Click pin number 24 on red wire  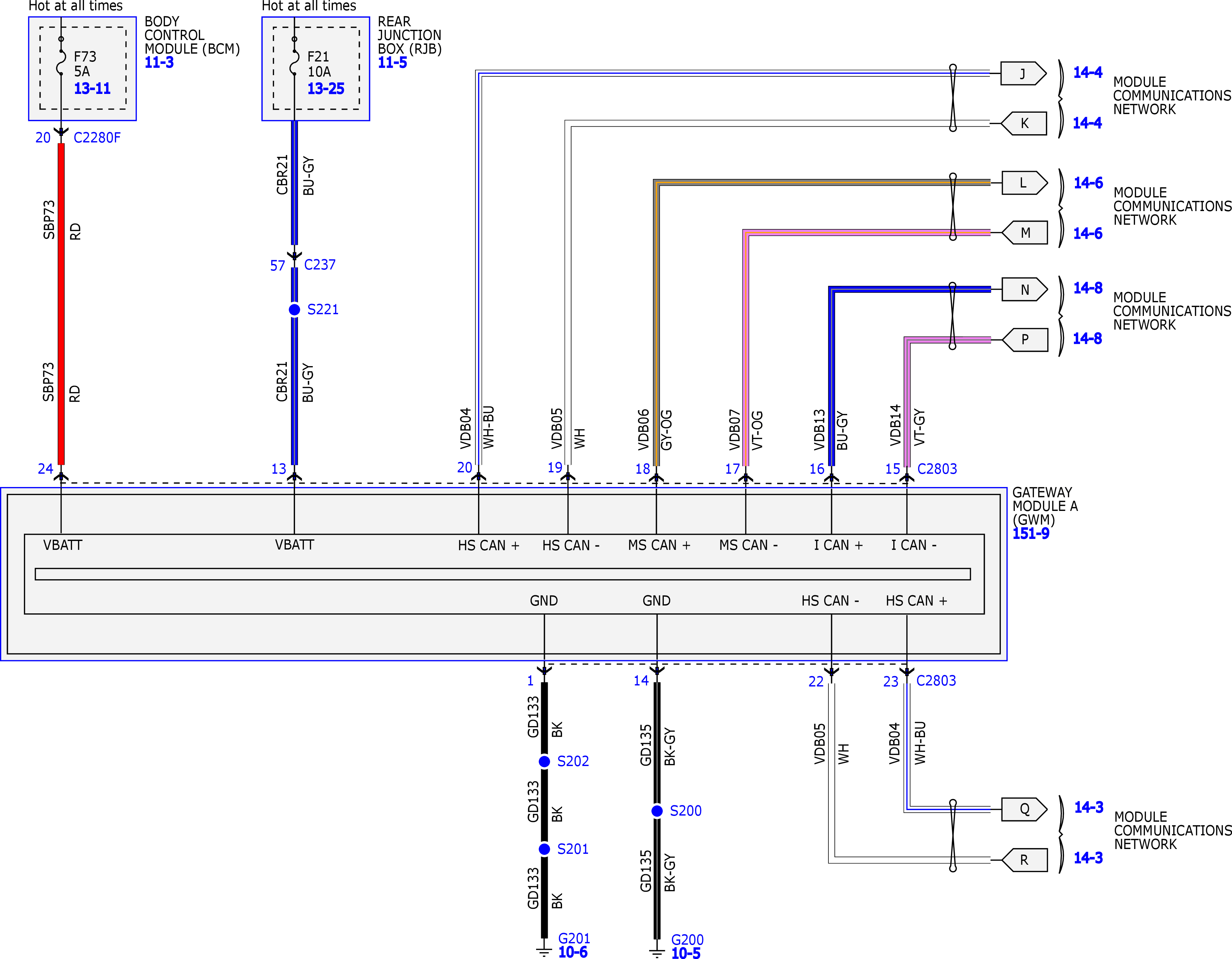(x=45, y=469)
